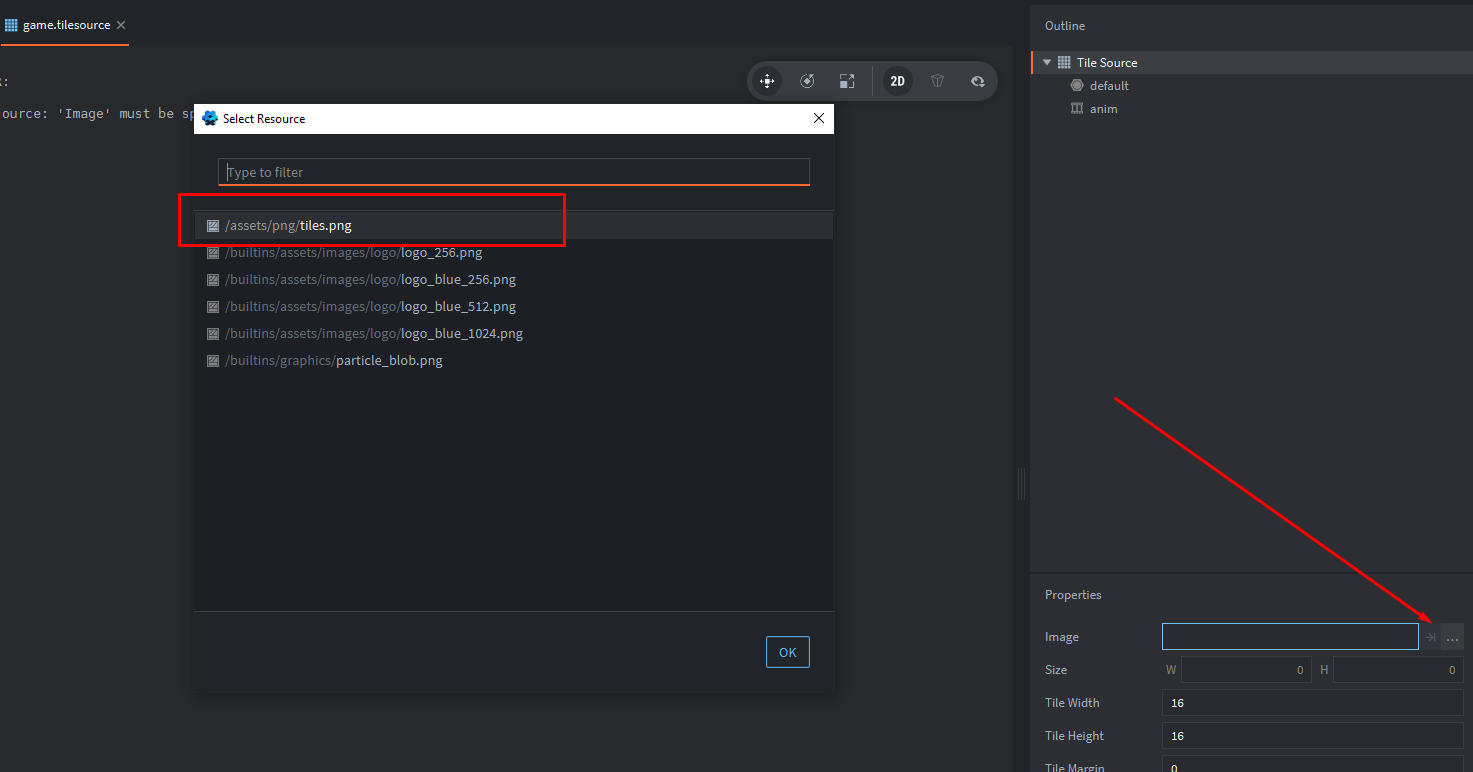Screen dimensions: 1473x772
Task: Click the 'Type to filter' search field
Action: point(513,172)
